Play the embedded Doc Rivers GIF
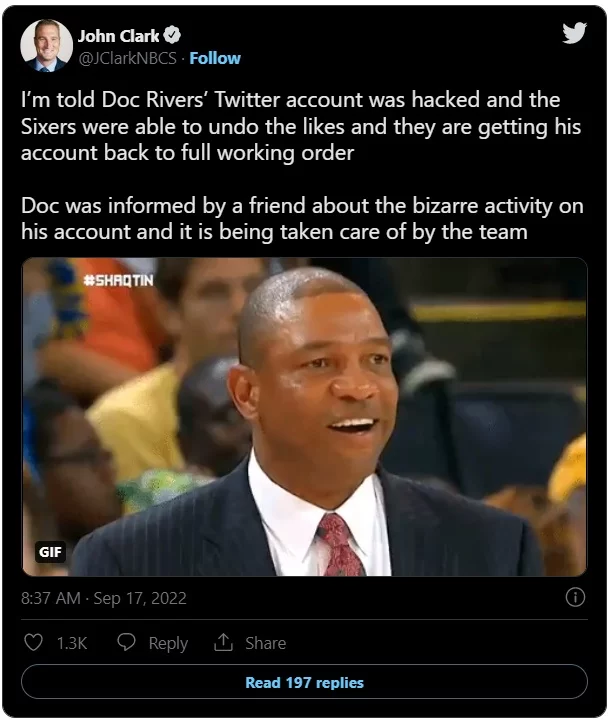Screen dimensions: 615x725 304,417
